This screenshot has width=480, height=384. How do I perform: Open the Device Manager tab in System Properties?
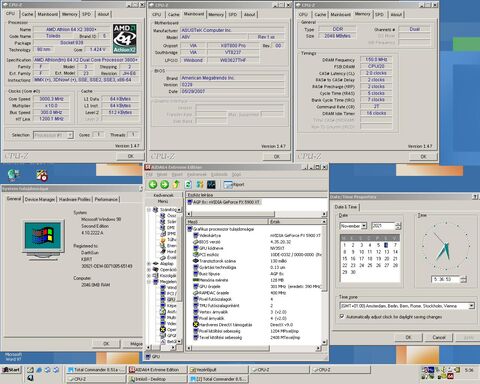40,199
